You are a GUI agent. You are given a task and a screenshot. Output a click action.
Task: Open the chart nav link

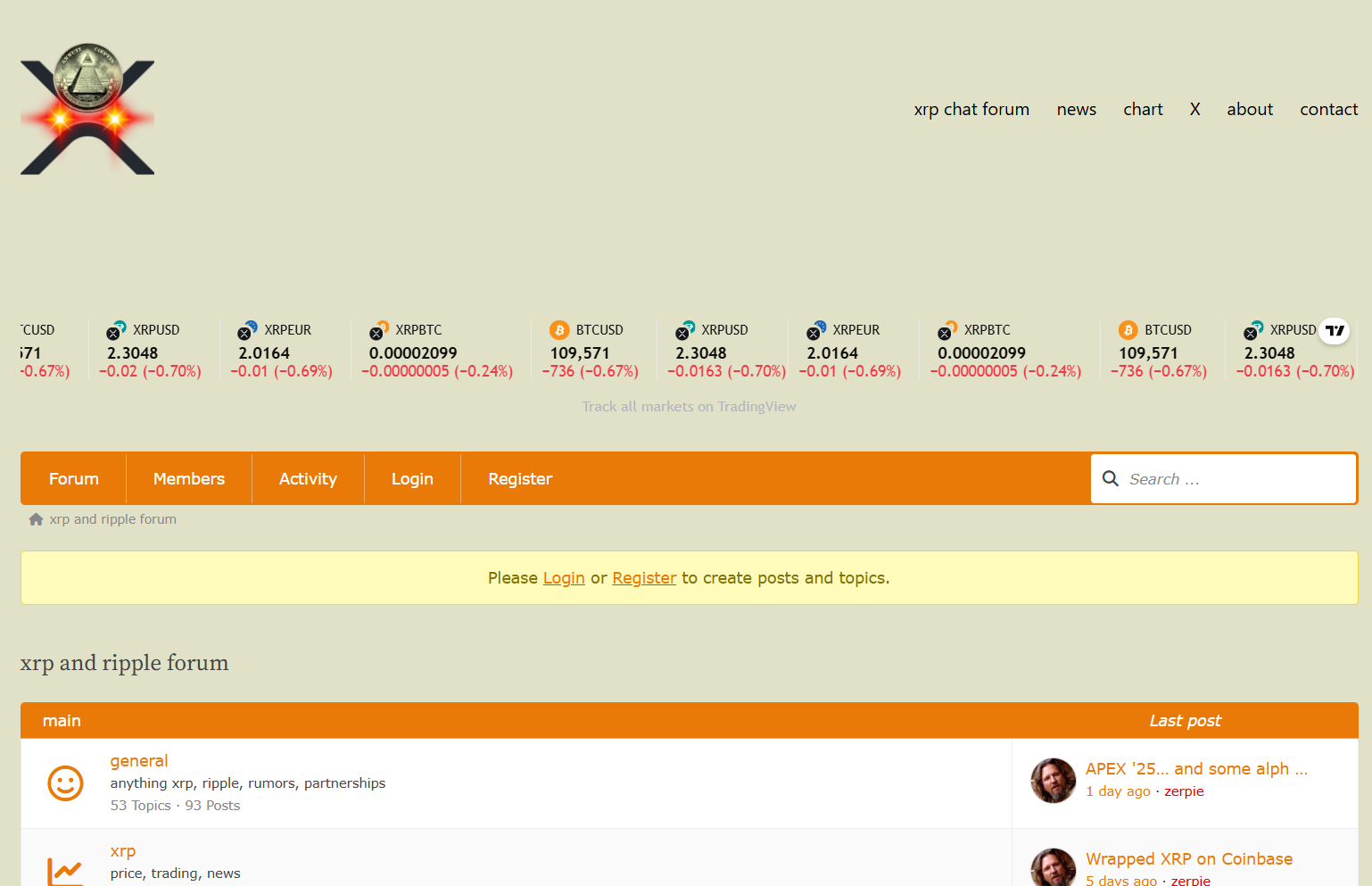[1143, 109]
